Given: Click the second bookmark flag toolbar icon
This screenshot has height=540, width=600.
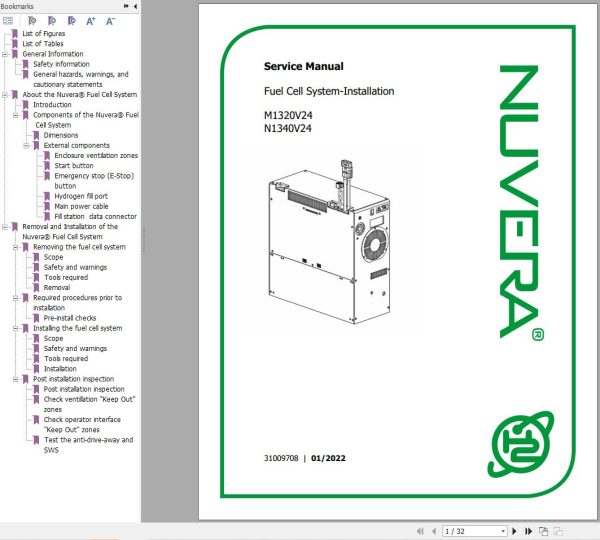Looking at the screenshot, I should [52, 21].
